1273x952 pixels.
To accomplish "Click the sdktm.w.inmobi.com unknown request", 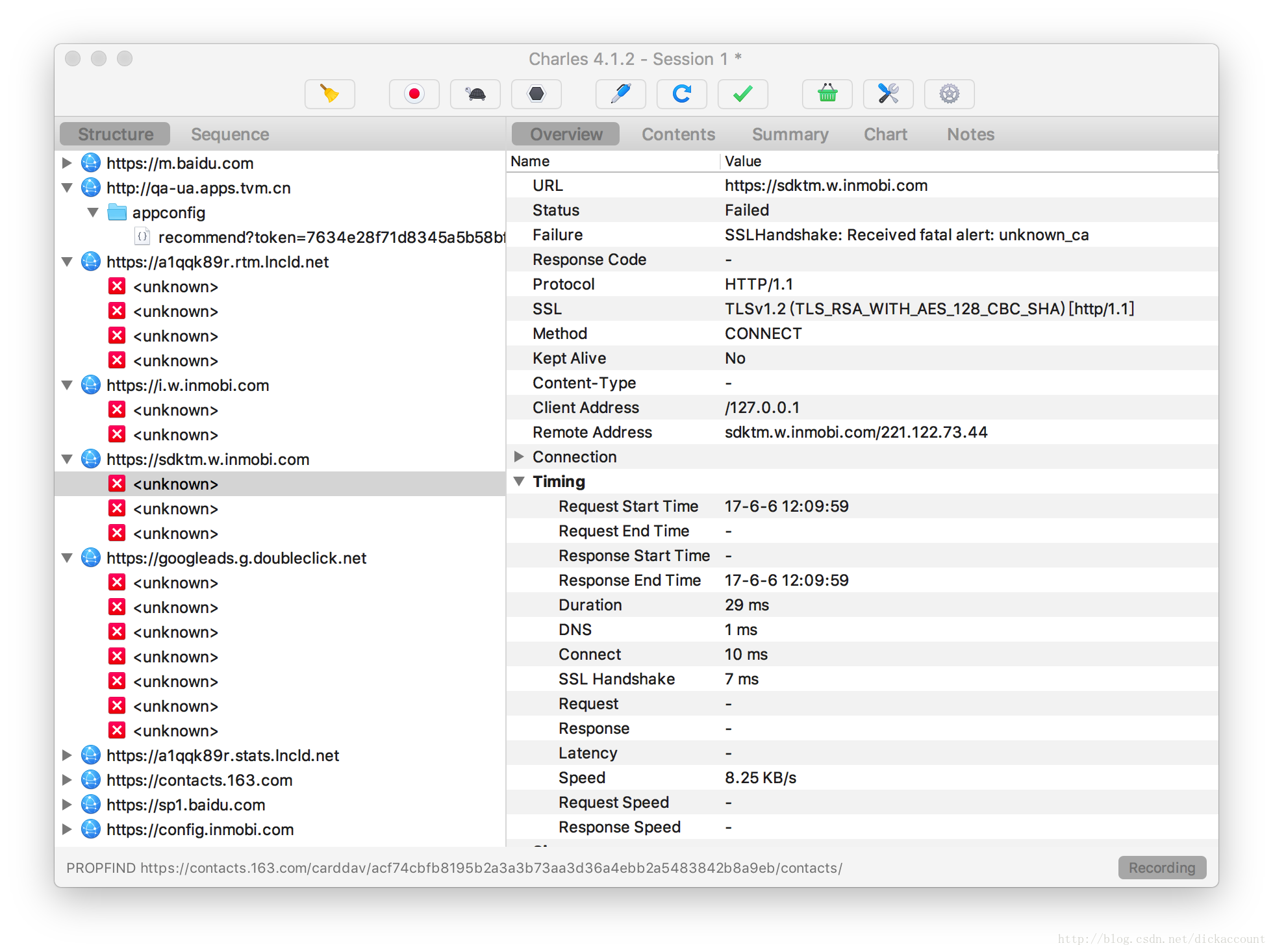I will pos(174,484).
